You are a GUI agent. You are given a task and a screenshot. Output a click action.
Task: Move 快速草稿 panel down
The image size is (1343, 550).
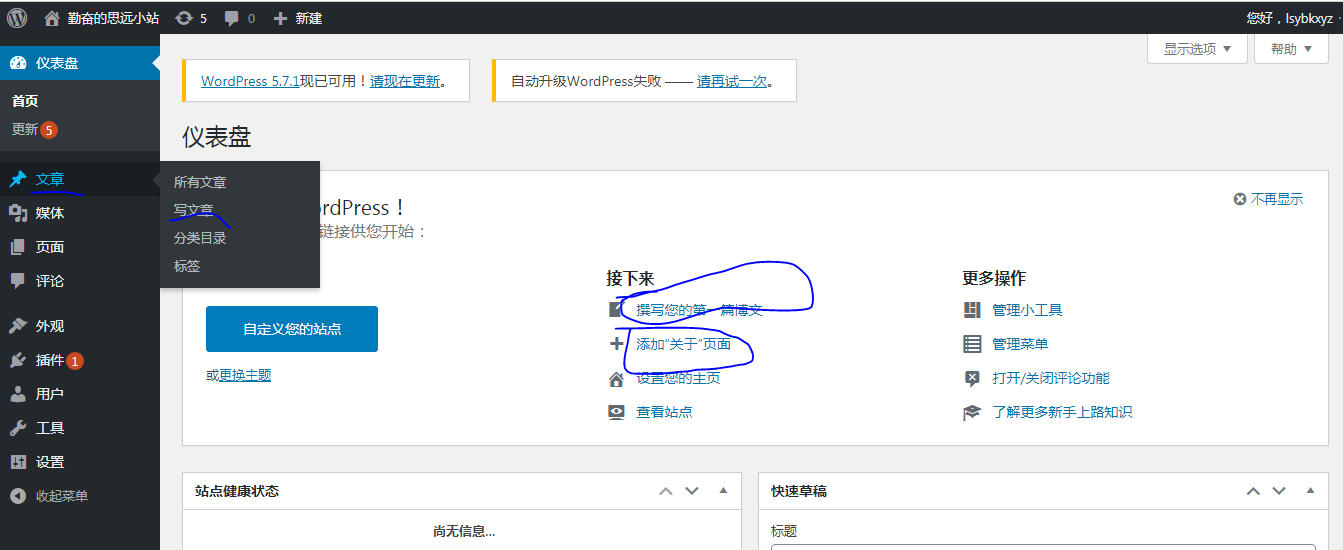pos(1279,491)
